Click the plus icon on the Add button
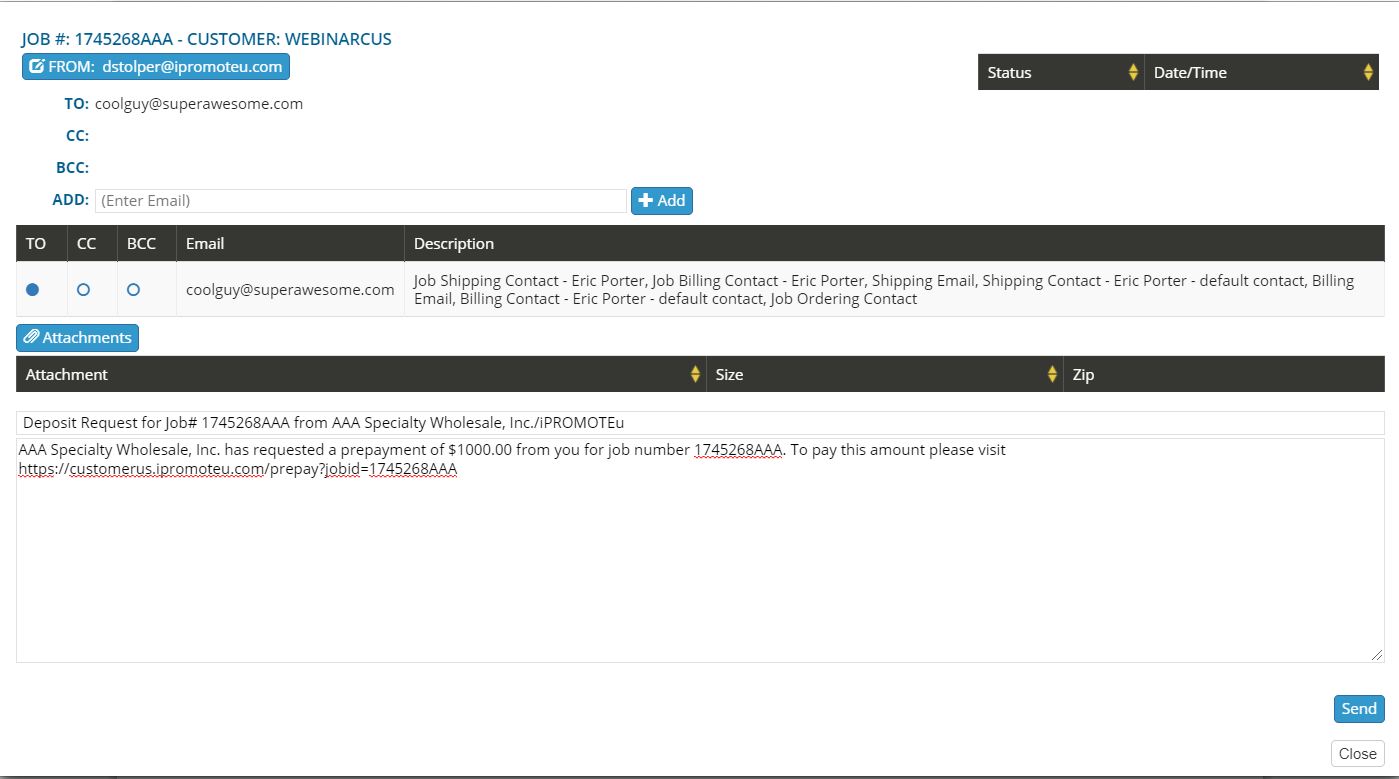Viewport: 1399px width, 779px height. coord(645,201)
